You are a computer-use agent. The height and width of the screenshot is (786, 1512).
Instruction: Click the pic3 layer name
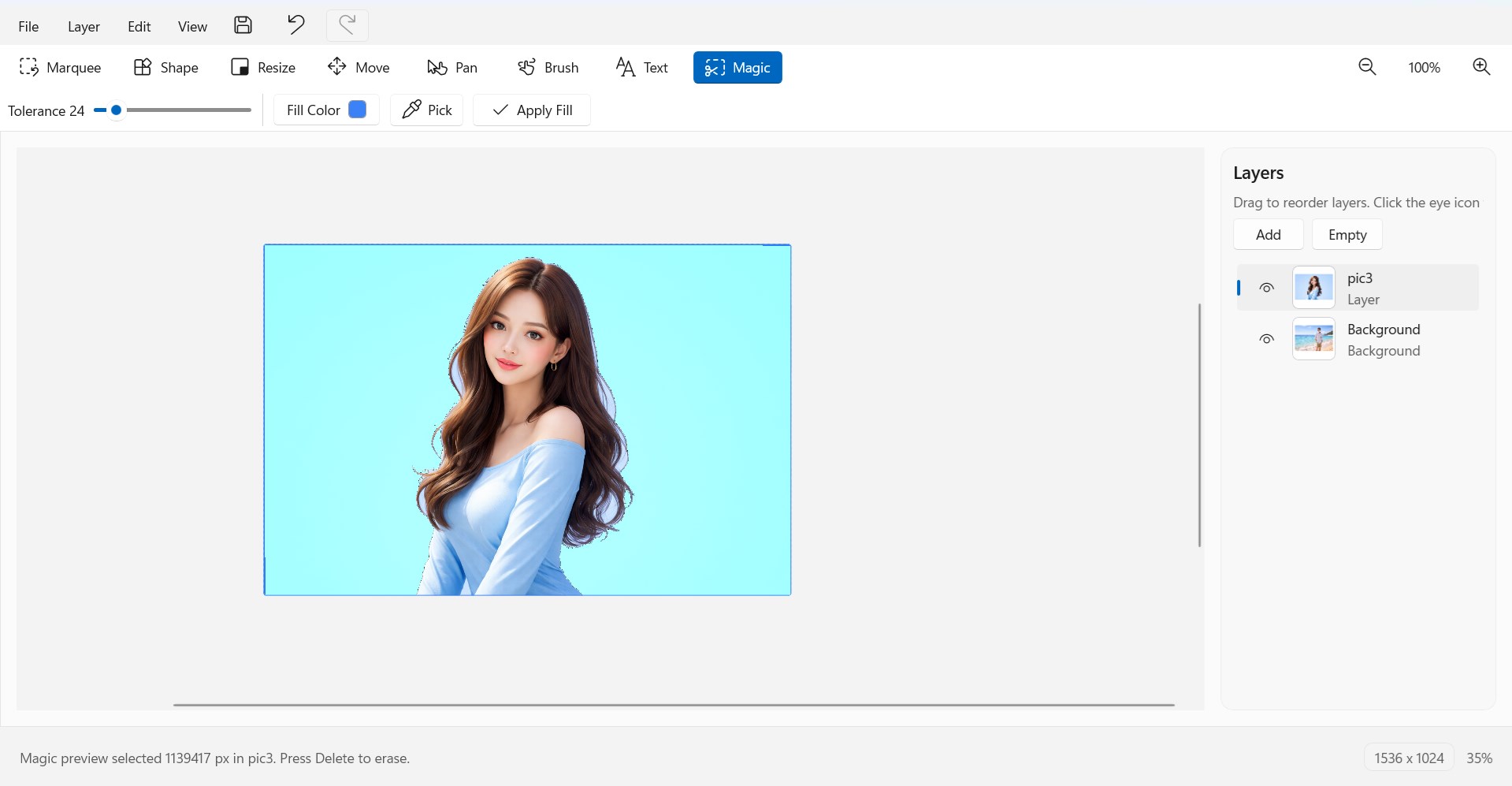(x=1360, y=278)
